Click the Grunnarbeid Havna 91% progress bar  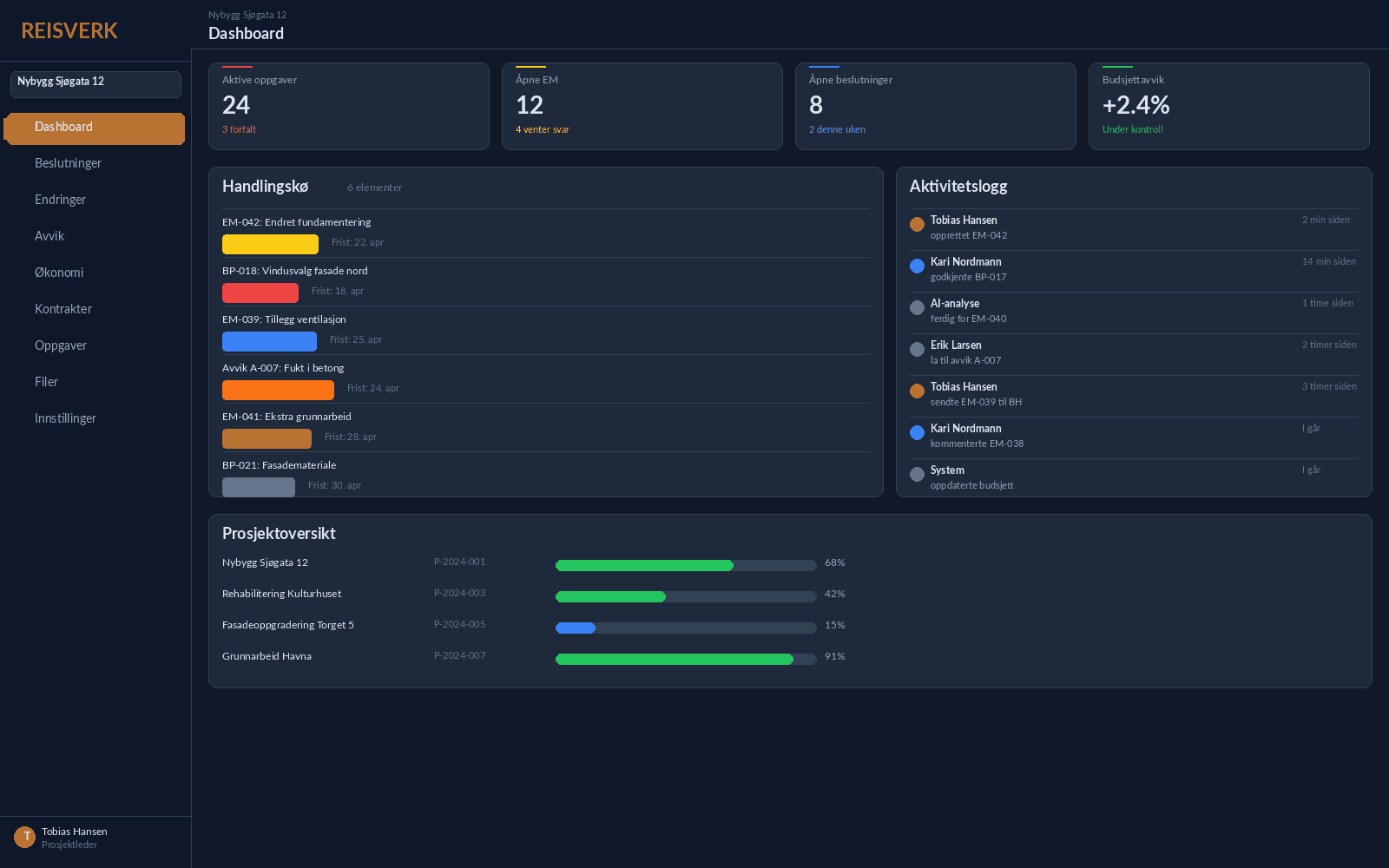pos(686,660)
